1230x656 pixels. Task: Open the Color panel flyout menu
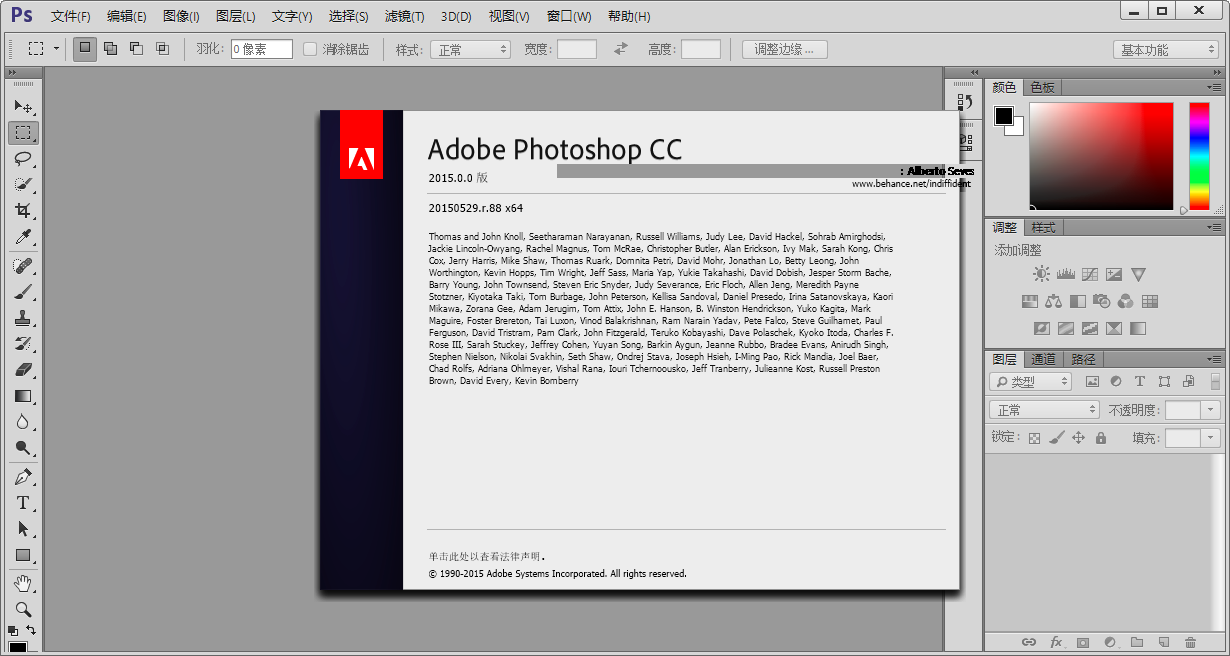1215,88
